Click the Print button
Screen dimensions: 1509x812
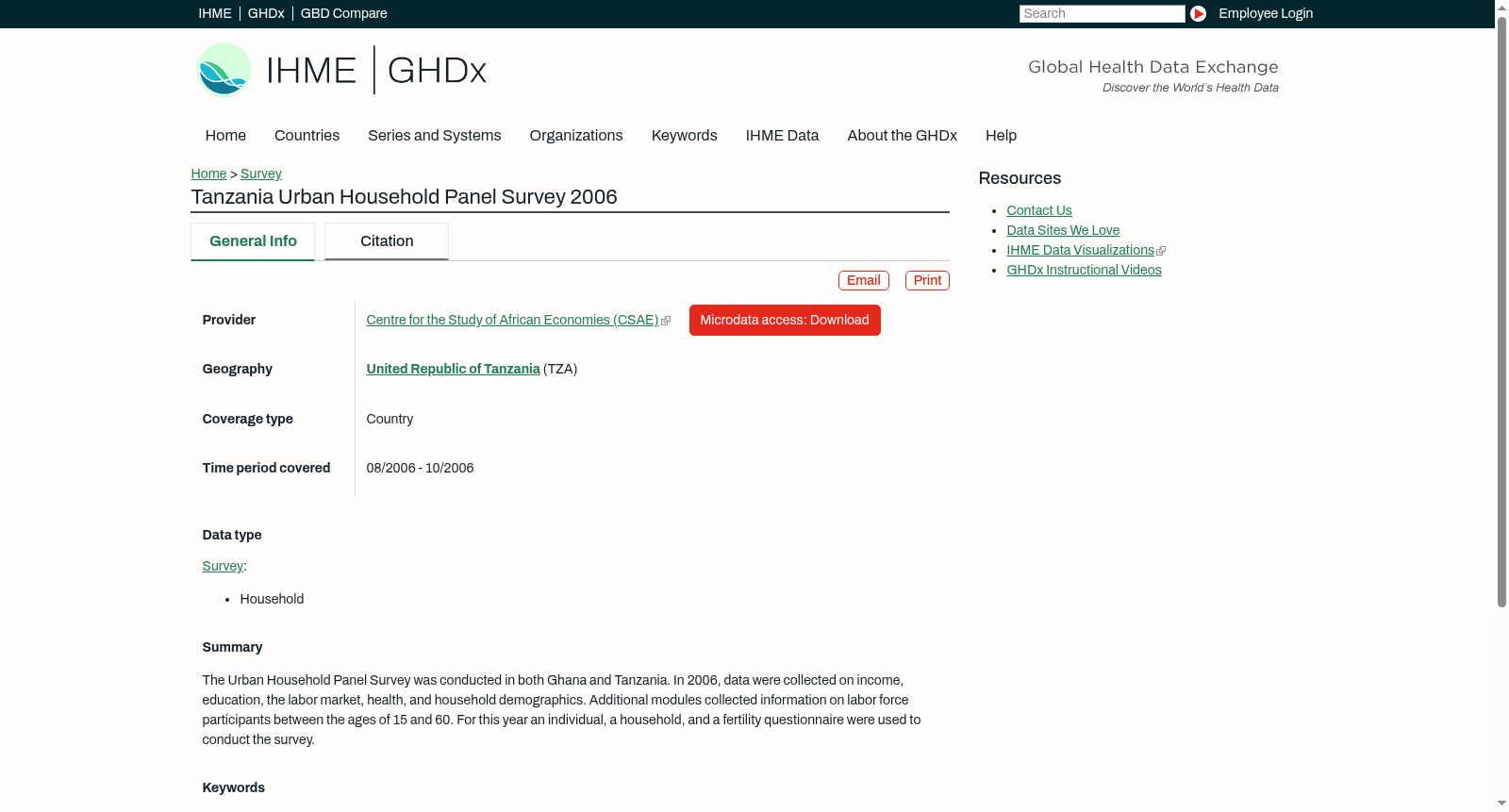[x=927, y=281]
